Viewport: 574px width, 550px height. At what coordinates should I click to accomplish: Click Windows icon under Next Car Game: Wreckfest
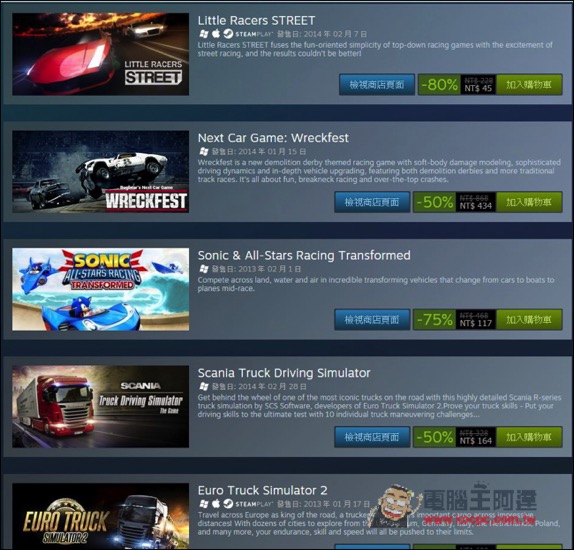204,152
